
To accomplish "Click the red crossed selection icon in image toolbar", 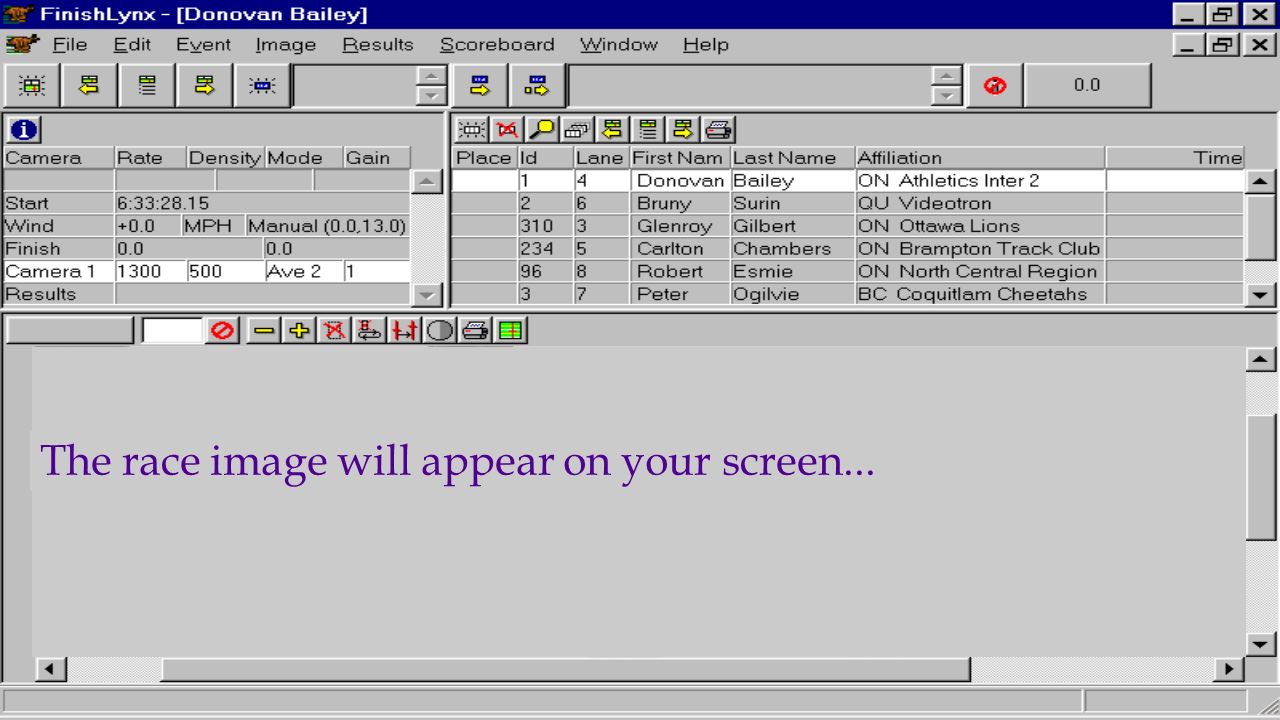I will [x=332, y=331].
